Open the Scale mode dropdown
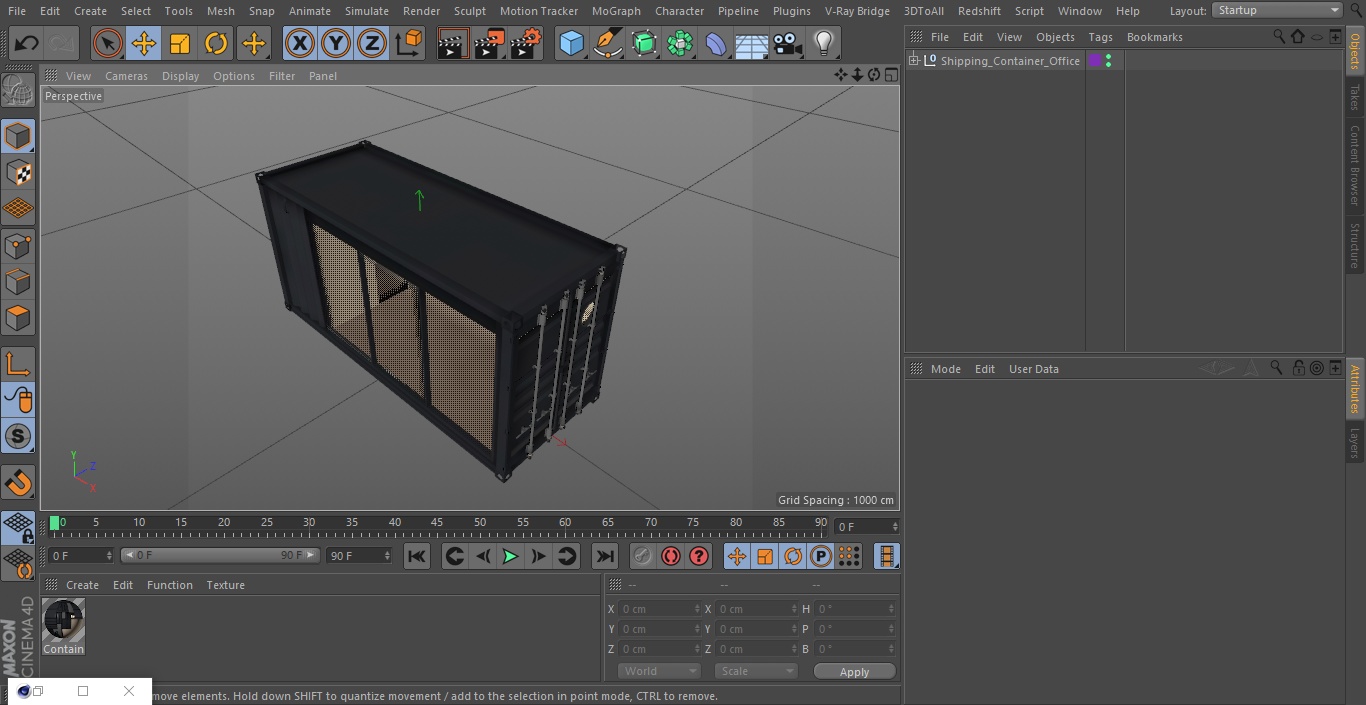This screenshot has width=1366, height=705. tap(756, 672)
